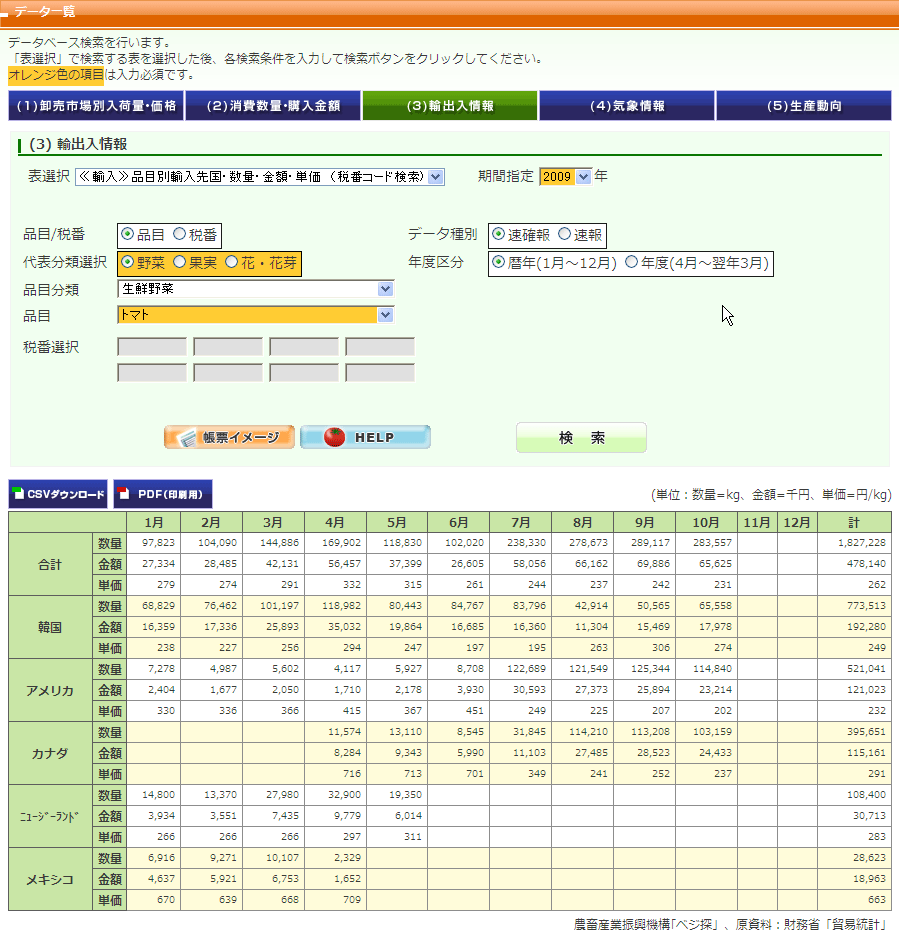This screenshot has width=899, height=939.
Task: Open the (5)生産動向 tab
Action: [x=804, y=106]
